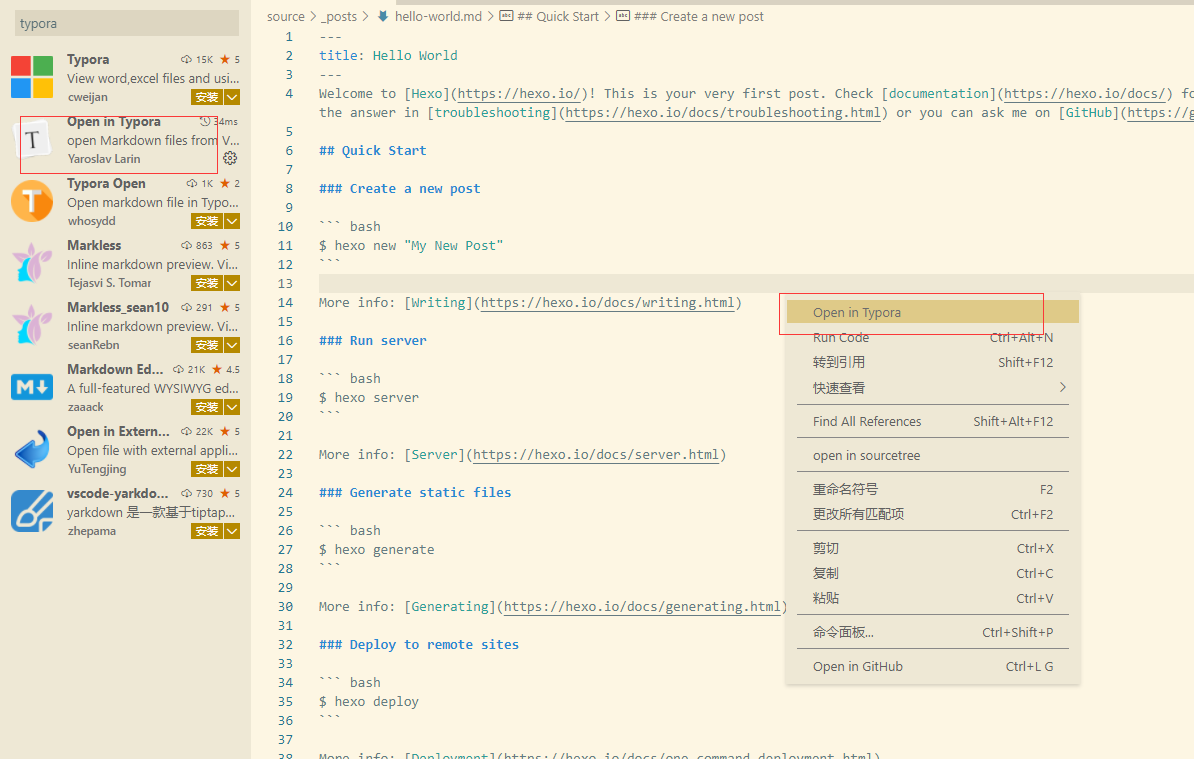Click the Open in Typora extension T icon
The height and width of the screenshot is (759, 1194).
[x=32, y=140]
